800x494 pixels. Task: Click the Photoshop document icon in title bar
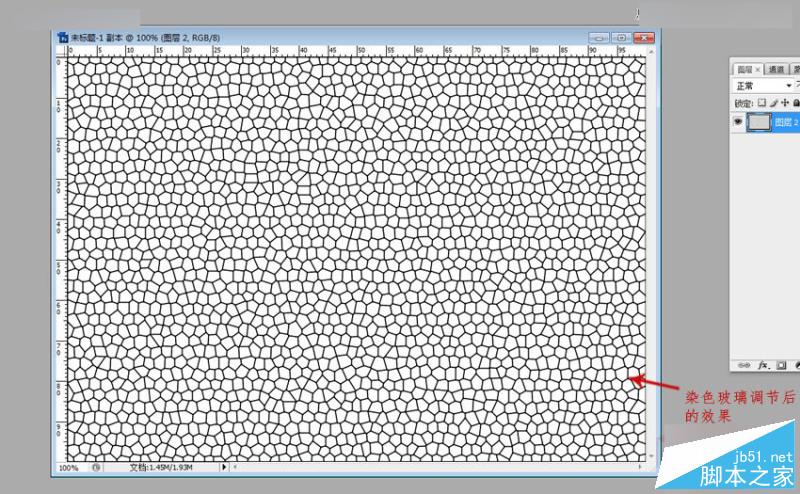point(63,37)
